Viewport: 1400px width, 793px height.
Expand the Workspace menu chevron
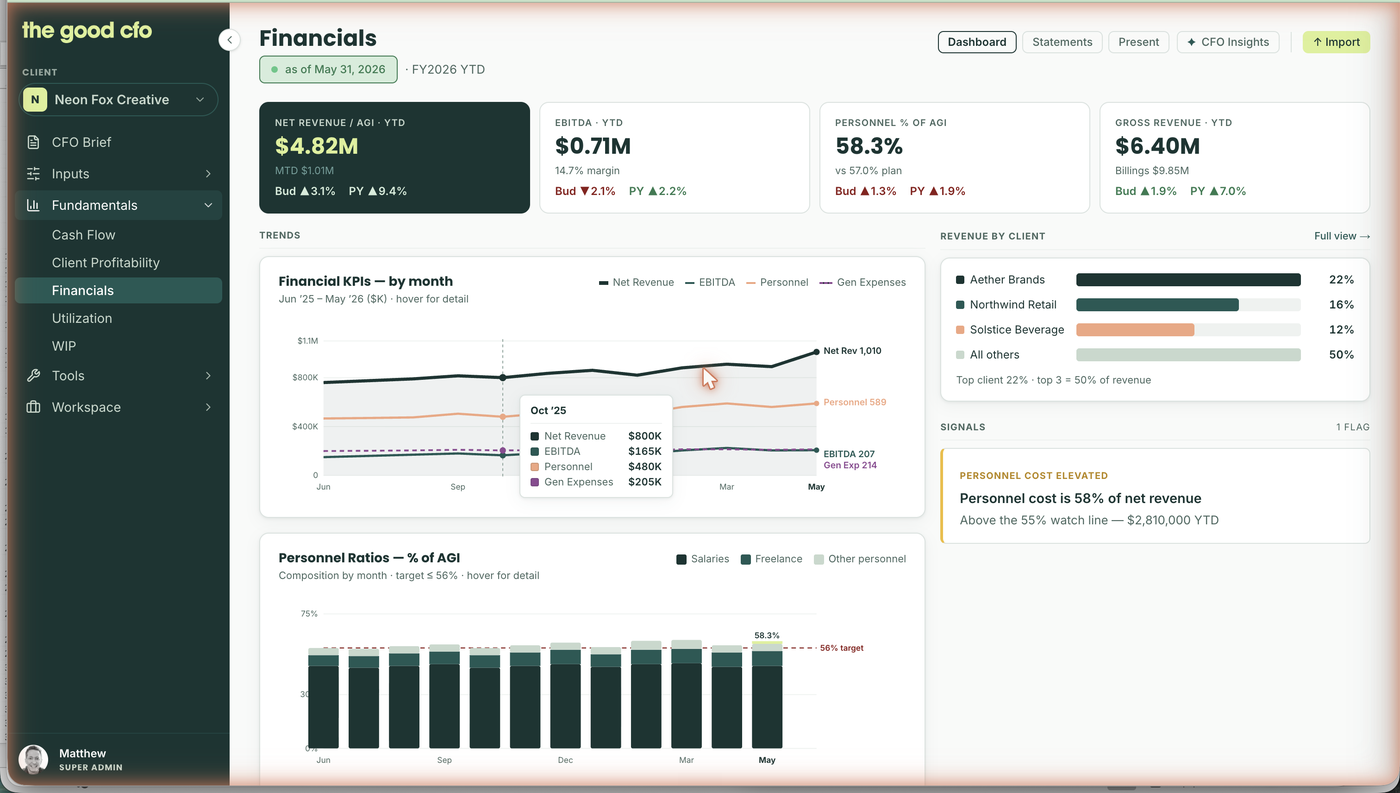click(208, 407)
